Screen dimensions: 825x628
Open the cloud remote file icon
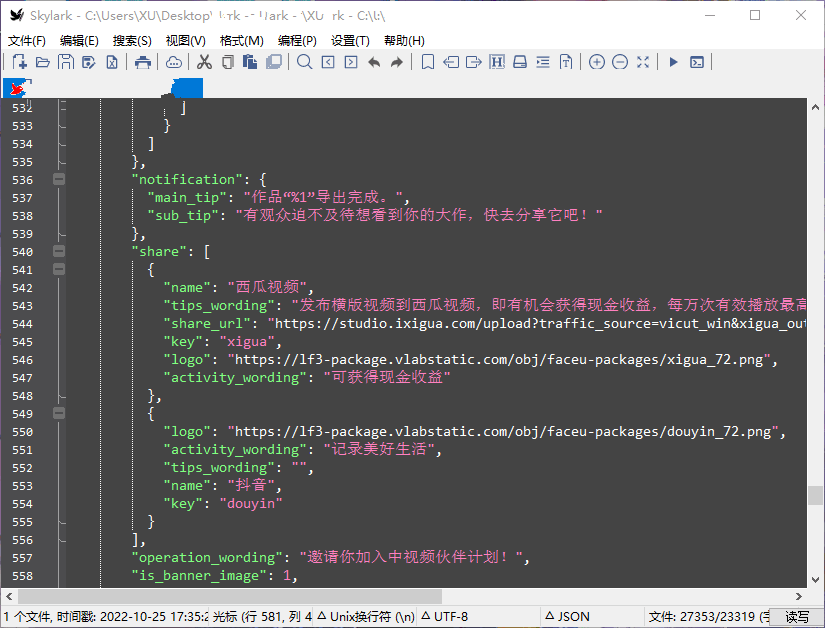[x=174, y=62]
